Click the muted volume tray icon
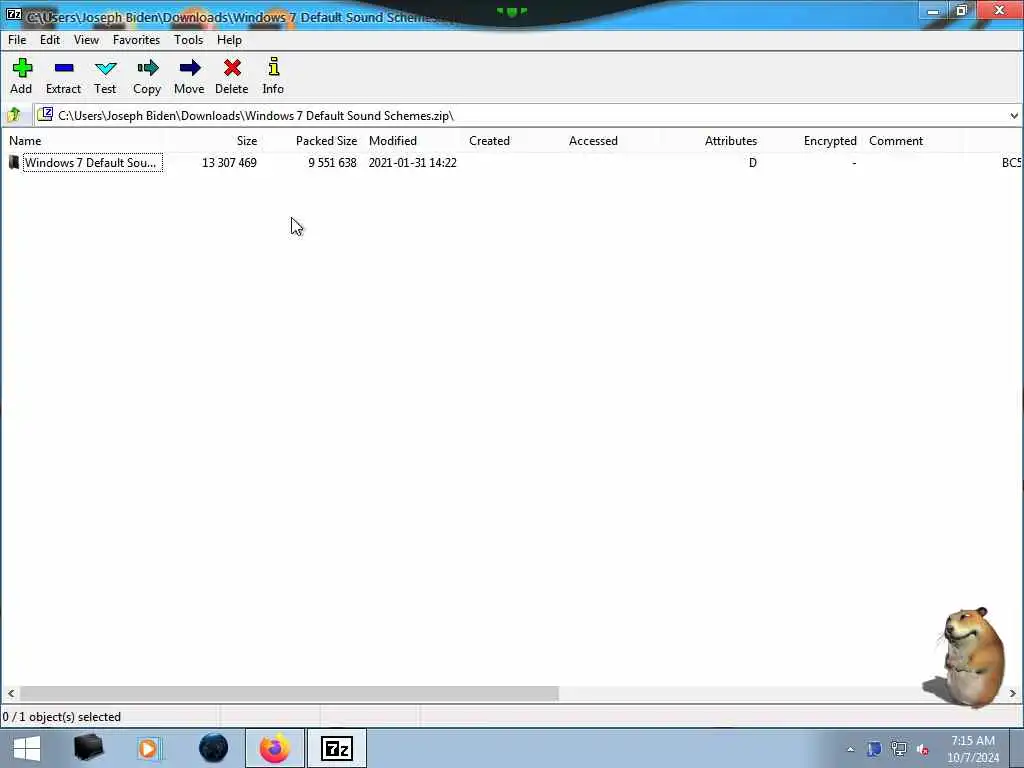Screen dimensions: 1024x768 923,750
